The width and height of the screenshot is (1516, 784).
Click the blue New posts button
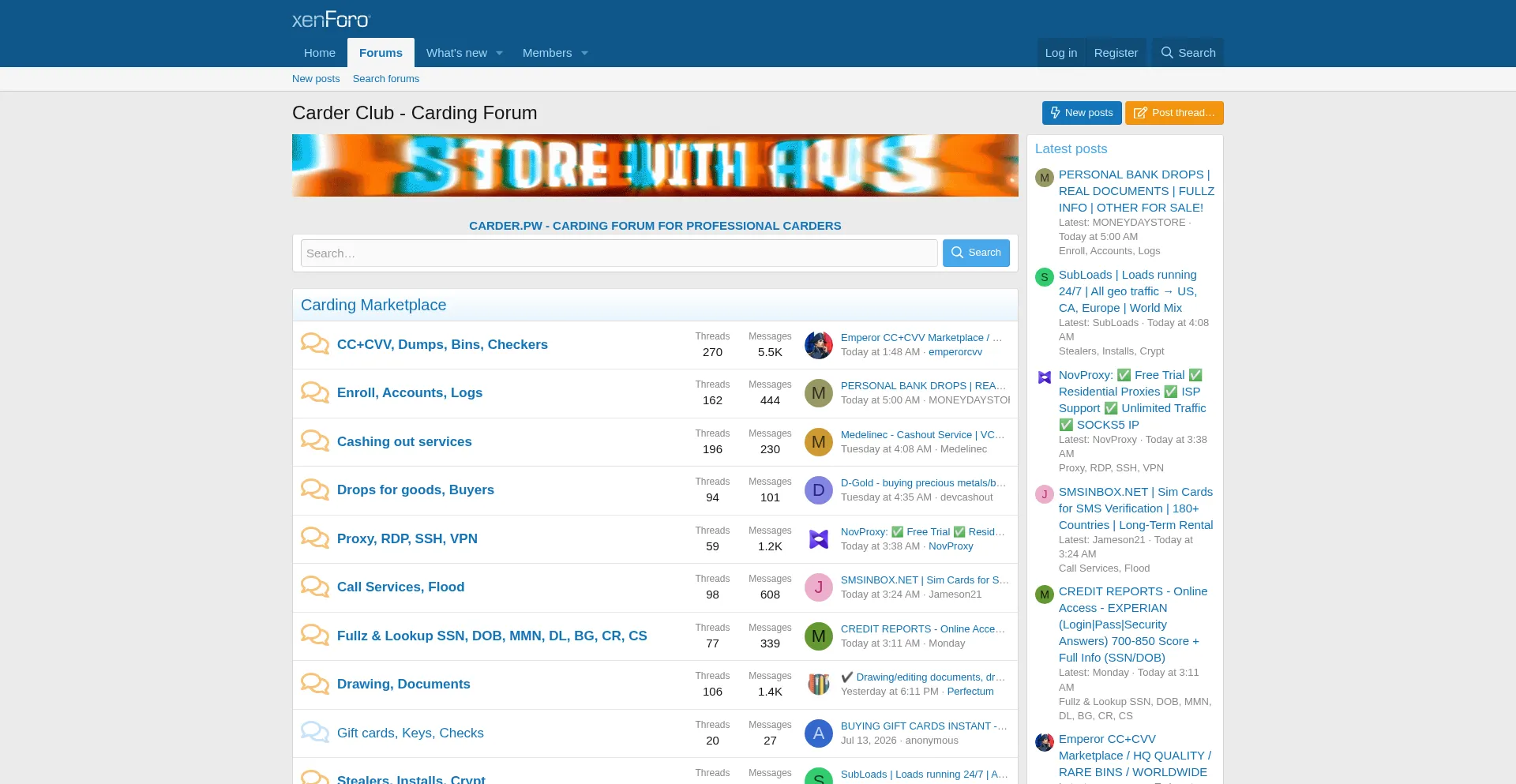(1082, 113)
